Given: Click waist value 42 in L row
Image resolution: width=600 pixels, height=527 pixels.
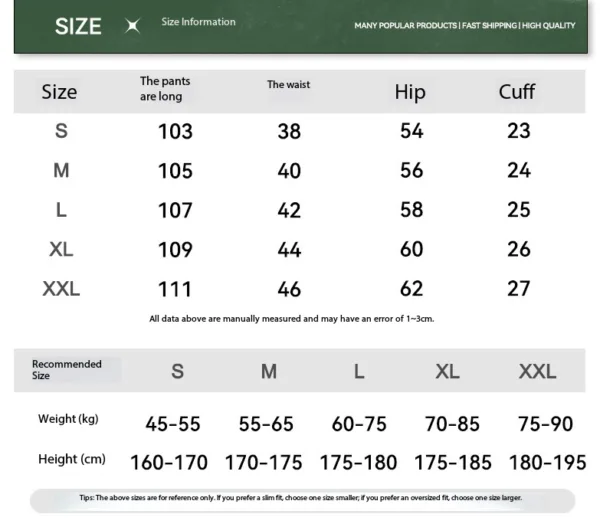Looking at the screenshot, I should tap(289, 211).
